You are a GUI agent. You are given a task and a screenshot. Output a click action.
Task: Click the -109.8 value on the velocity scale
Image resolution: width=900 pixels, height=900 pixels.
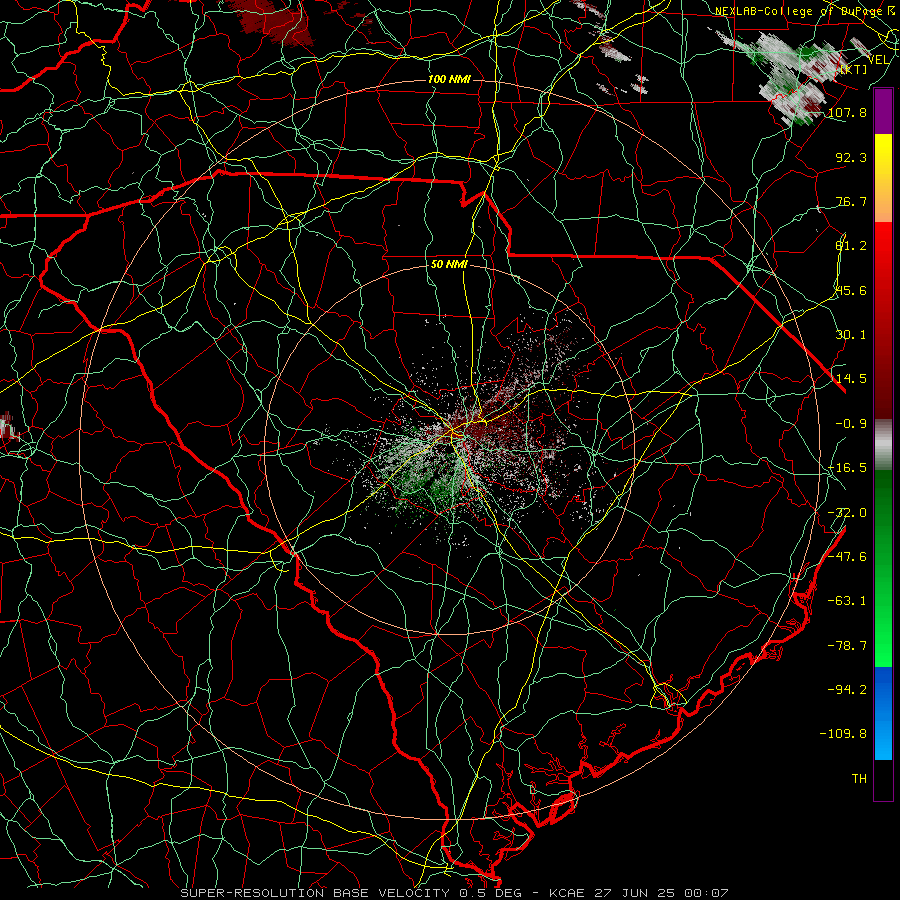844,734
